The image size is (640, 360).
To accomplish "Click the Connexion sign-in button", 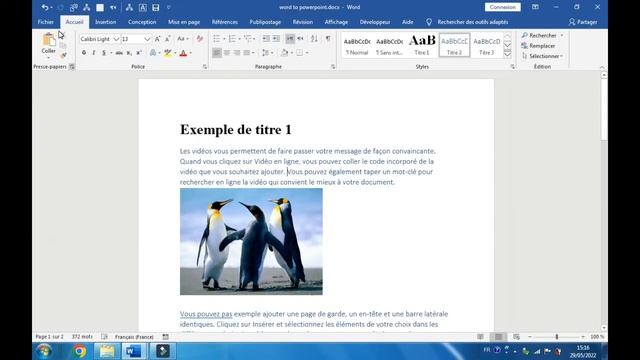I will (x=502, y=7).
